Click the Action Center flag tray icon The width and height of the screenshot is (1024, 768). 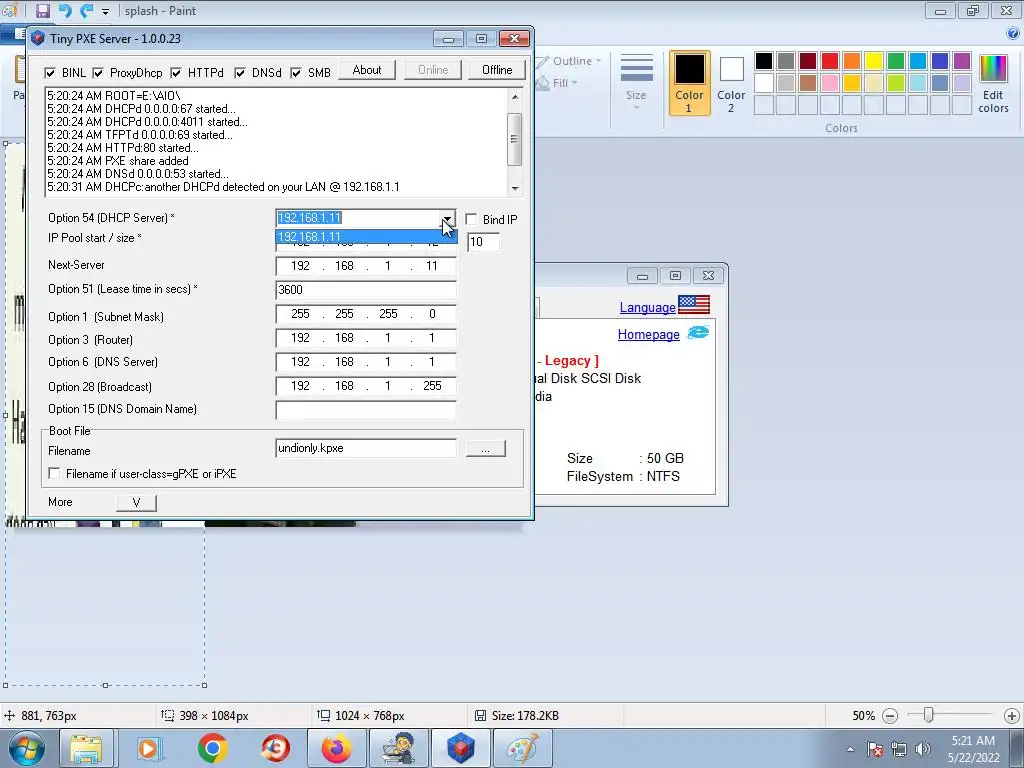pyautogui.click(x=874, y=748)
